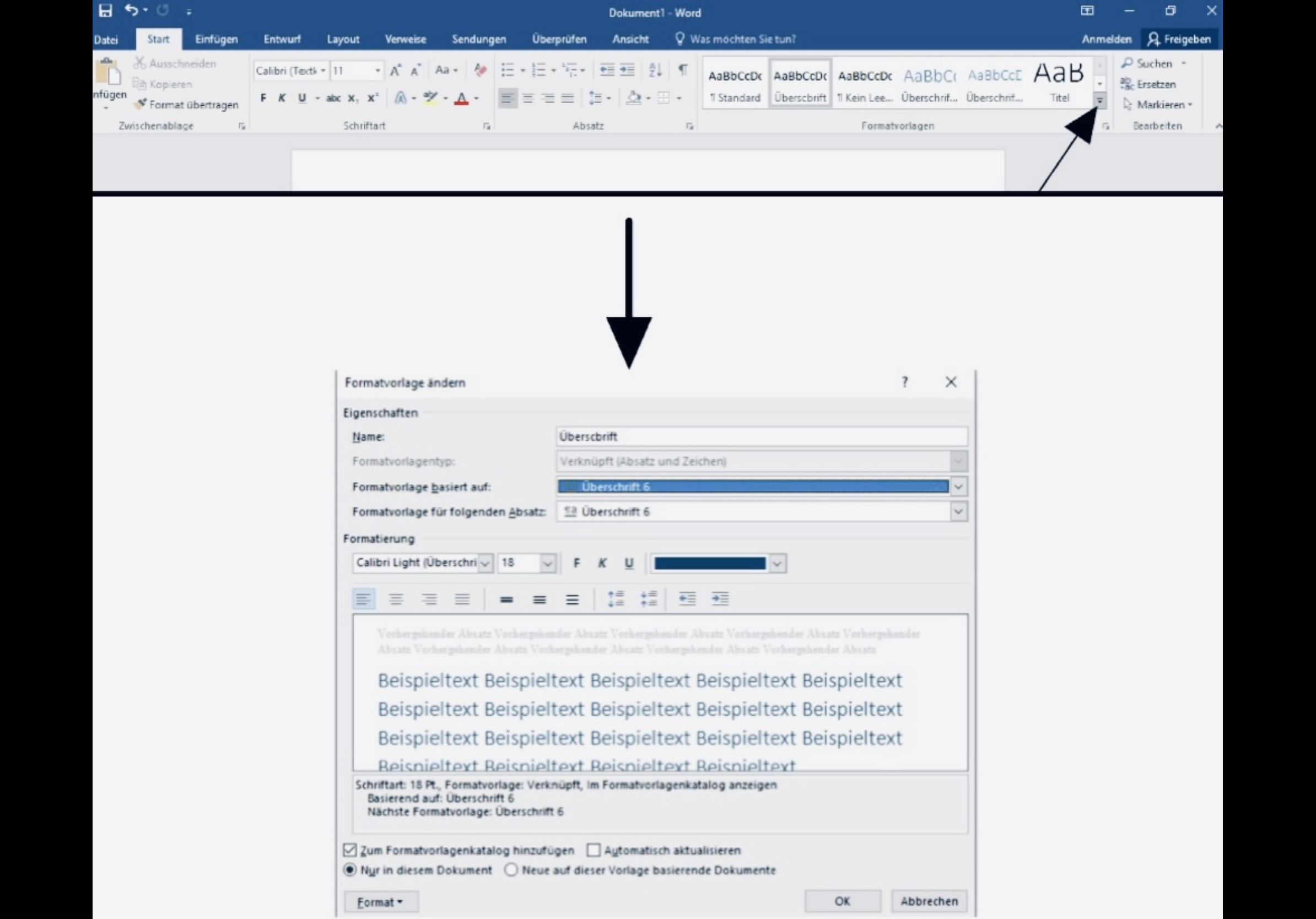1316x919 pixels.
Task: Click the underline U icon in the dialog
Action: click(629, 563)
